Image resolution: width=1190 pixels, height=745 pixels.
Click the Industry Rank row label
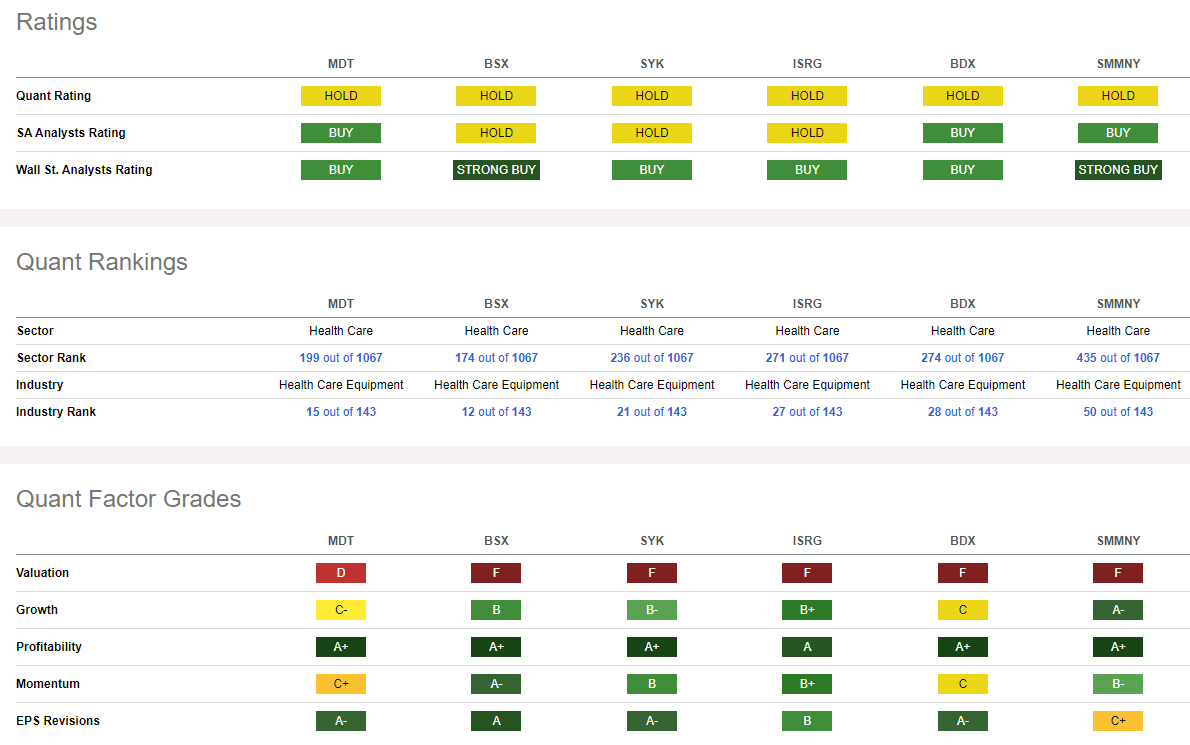pos(56,412)
